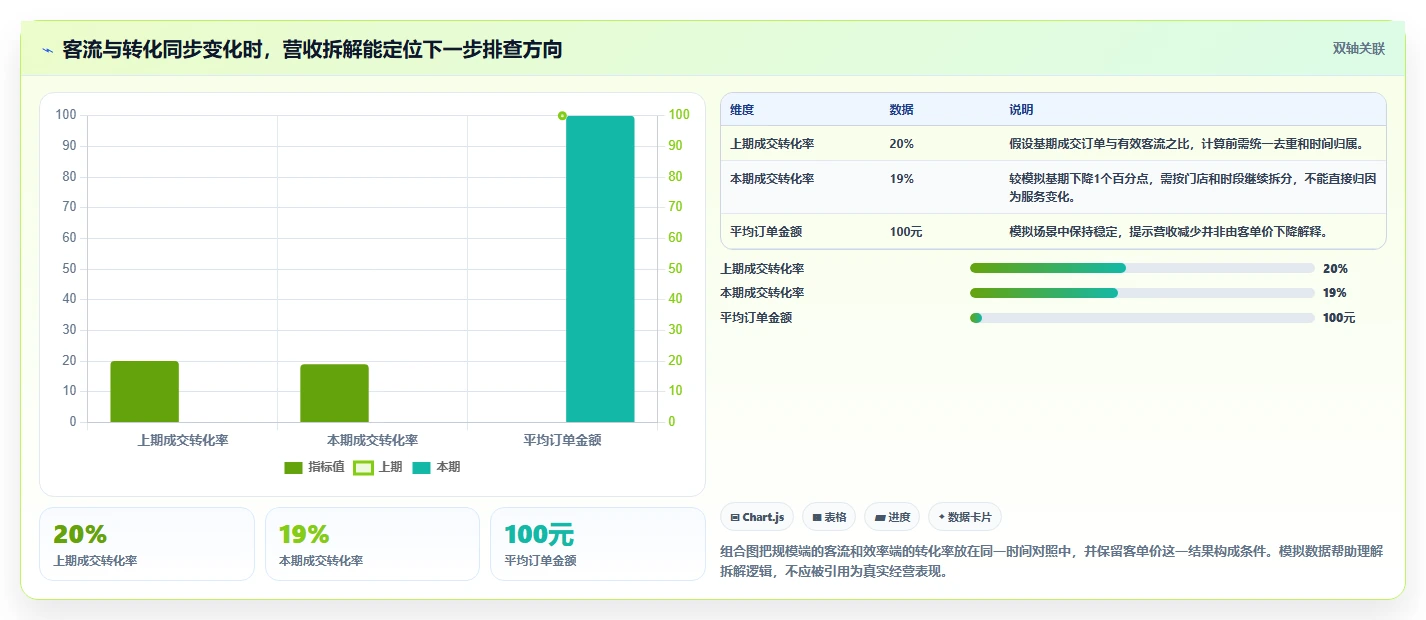
Task: Select the 进度 tag chip
Action: (892, 517)
